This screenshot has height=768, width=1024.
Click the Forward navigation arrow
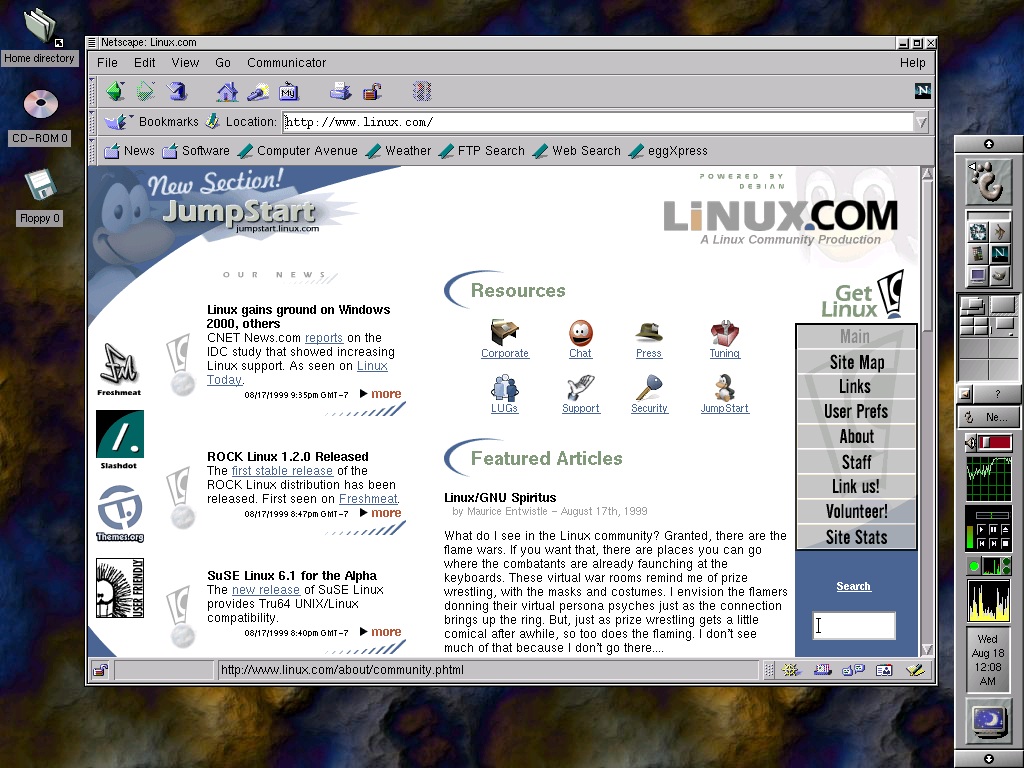145,91
